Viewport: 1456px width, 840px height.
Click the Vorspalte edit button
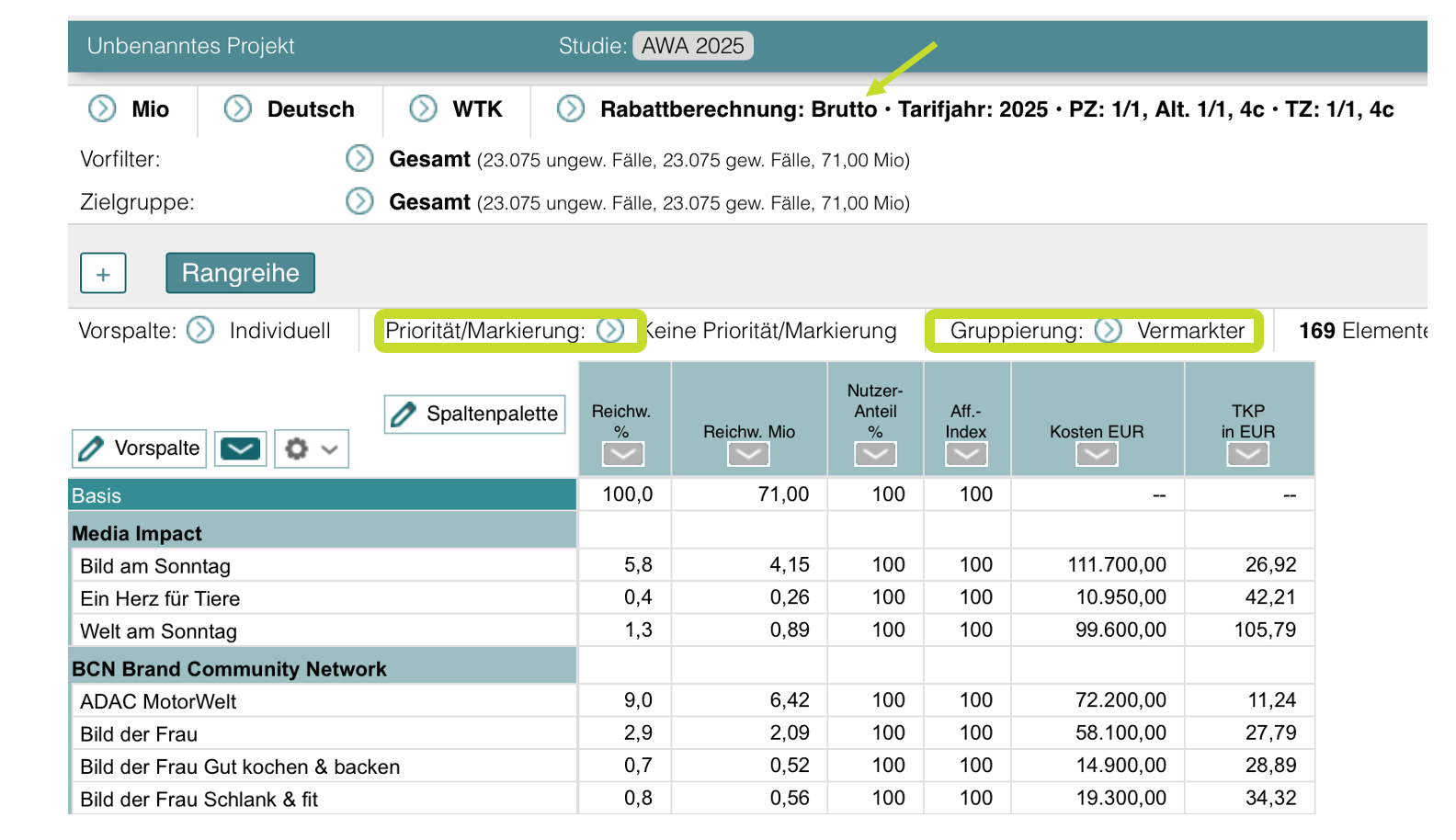[x=139, y=448]
